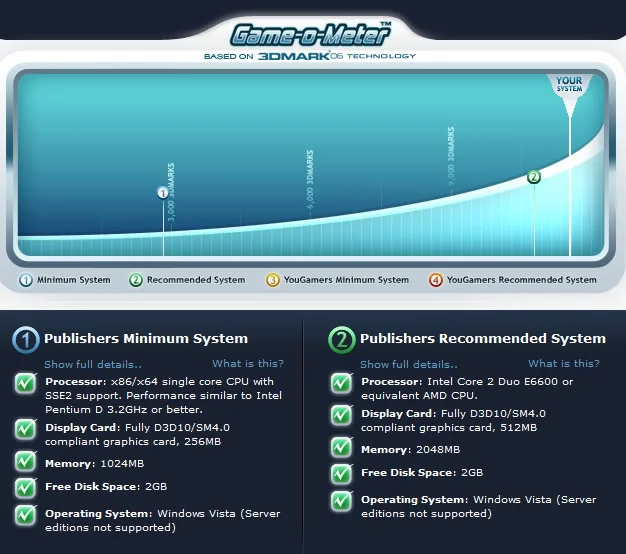Click the Recommended System Memory 2048MB check icon
This screenshot has width=626, height=554.
tap(342, 447)
